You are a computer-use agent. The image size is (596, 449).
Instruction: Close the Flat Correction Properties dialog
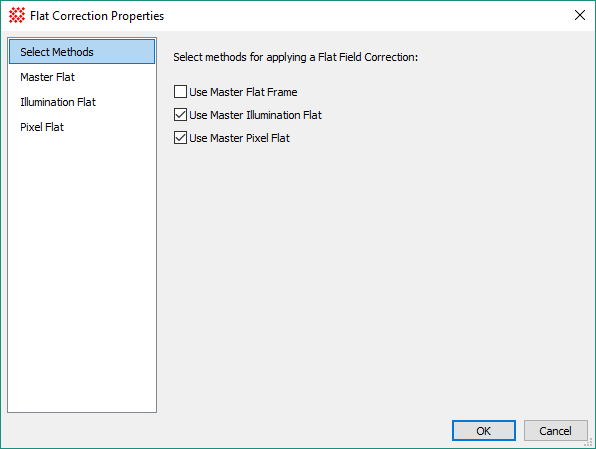[x=580, y=15]
